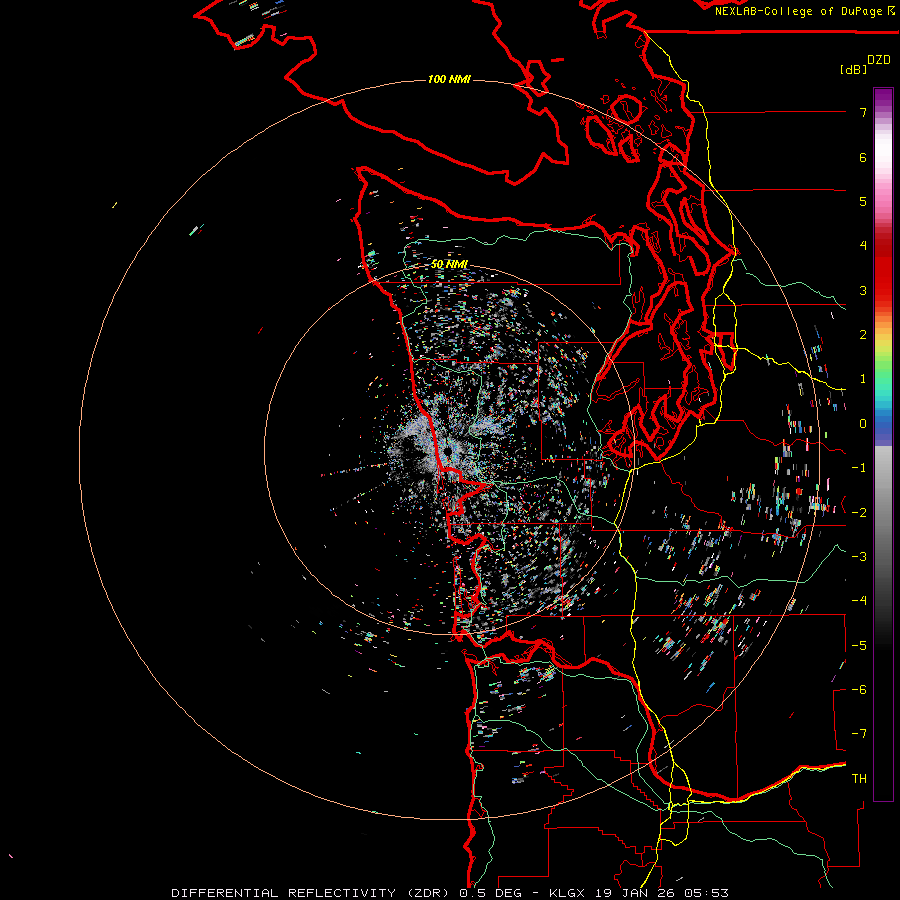Click the DZD legend title
The width and height of the screenshot is (900, 900).
(x=879, y=60)
